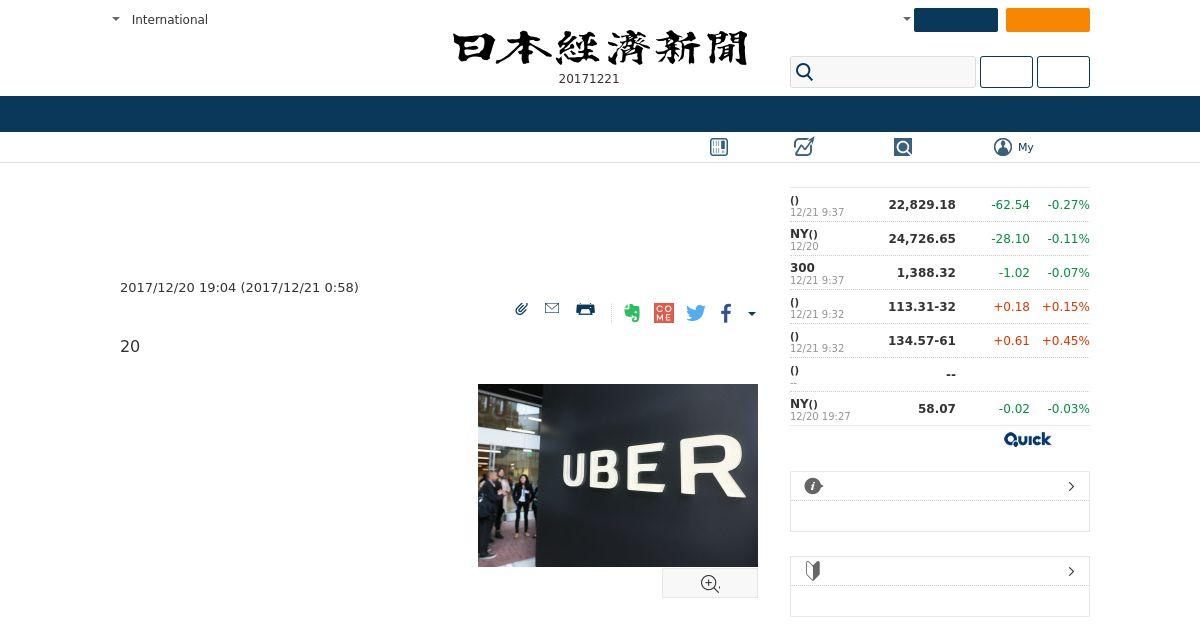Expand the info panel chevron

click(1071, 486)
